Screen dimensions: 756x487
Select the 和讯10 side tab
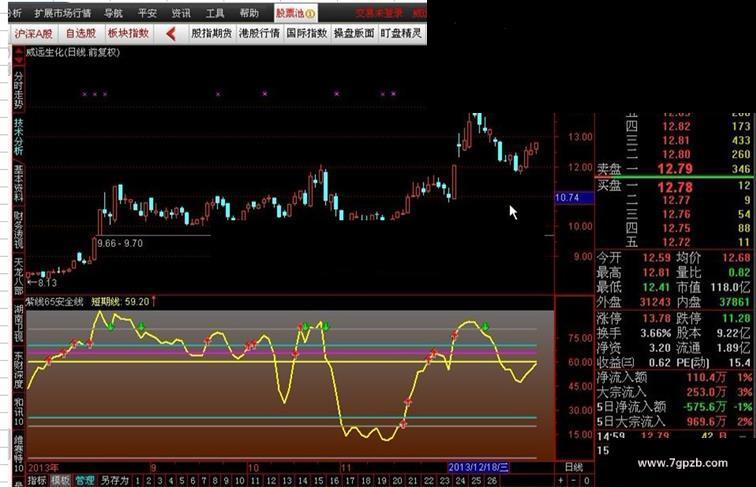point(18,411)
